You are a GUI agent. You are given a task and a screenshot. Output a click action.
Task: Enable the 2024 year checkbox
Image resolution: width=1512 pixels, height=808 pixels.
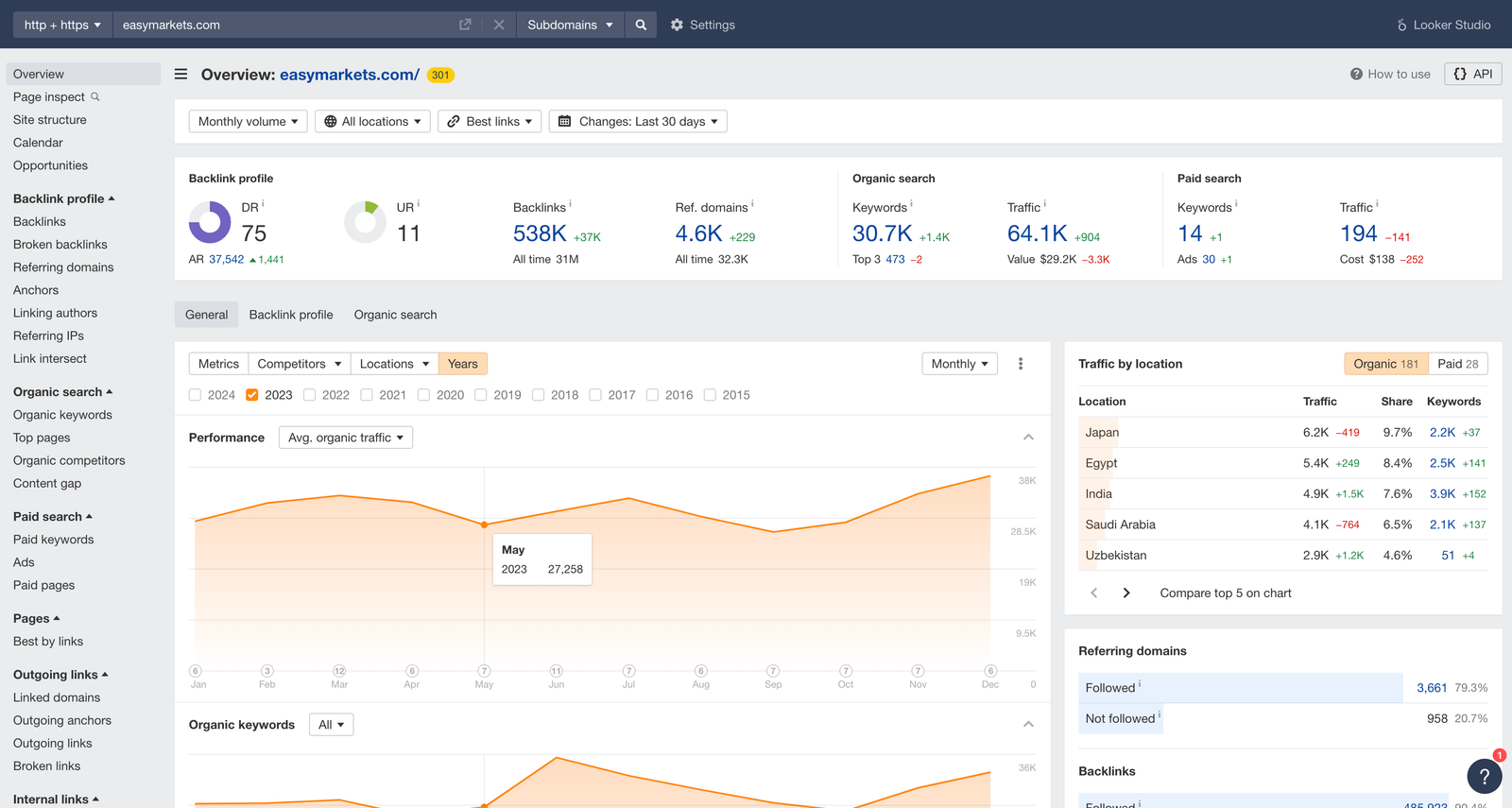tap(195, 395)
